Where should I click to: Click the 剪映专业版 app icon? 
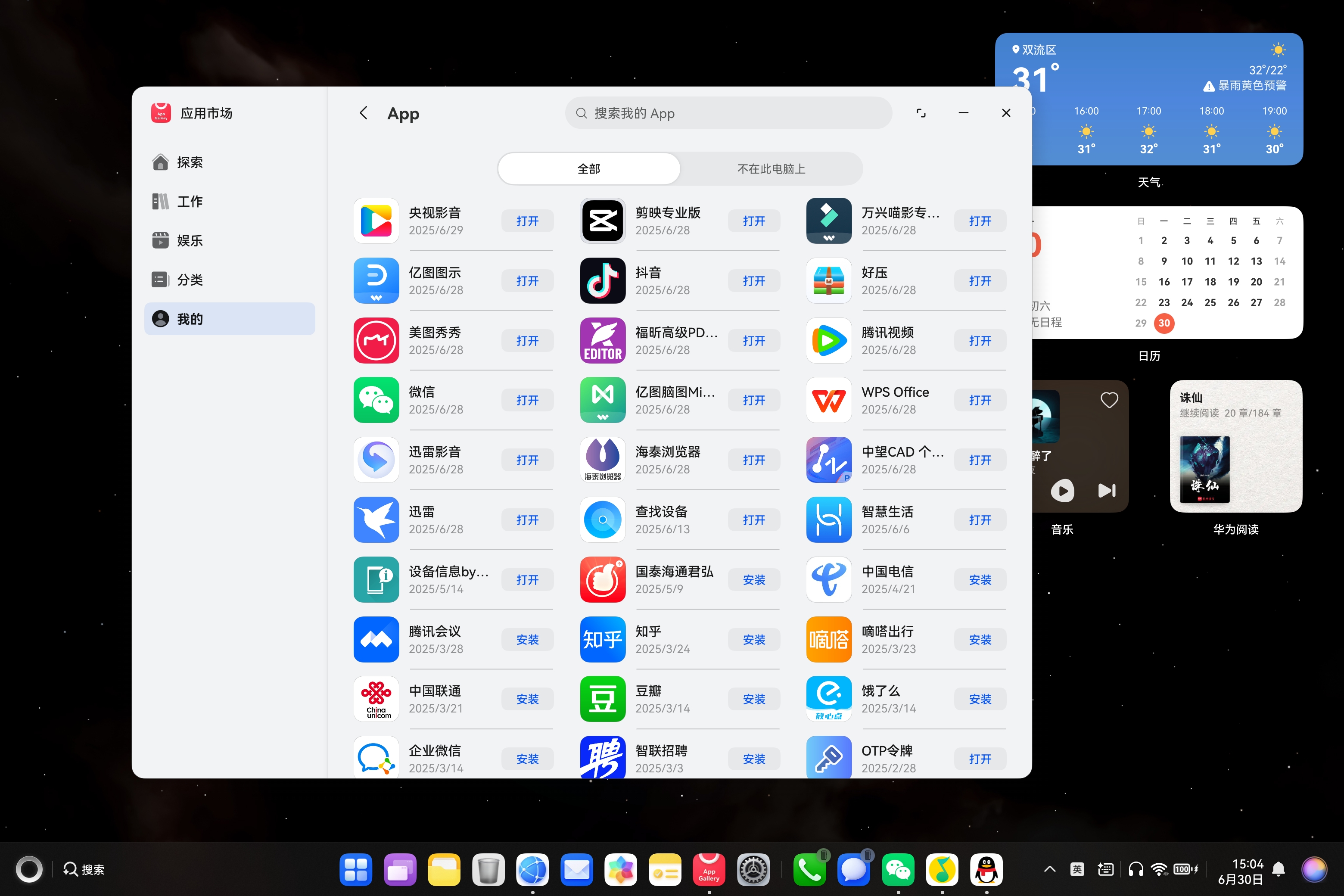602,221
